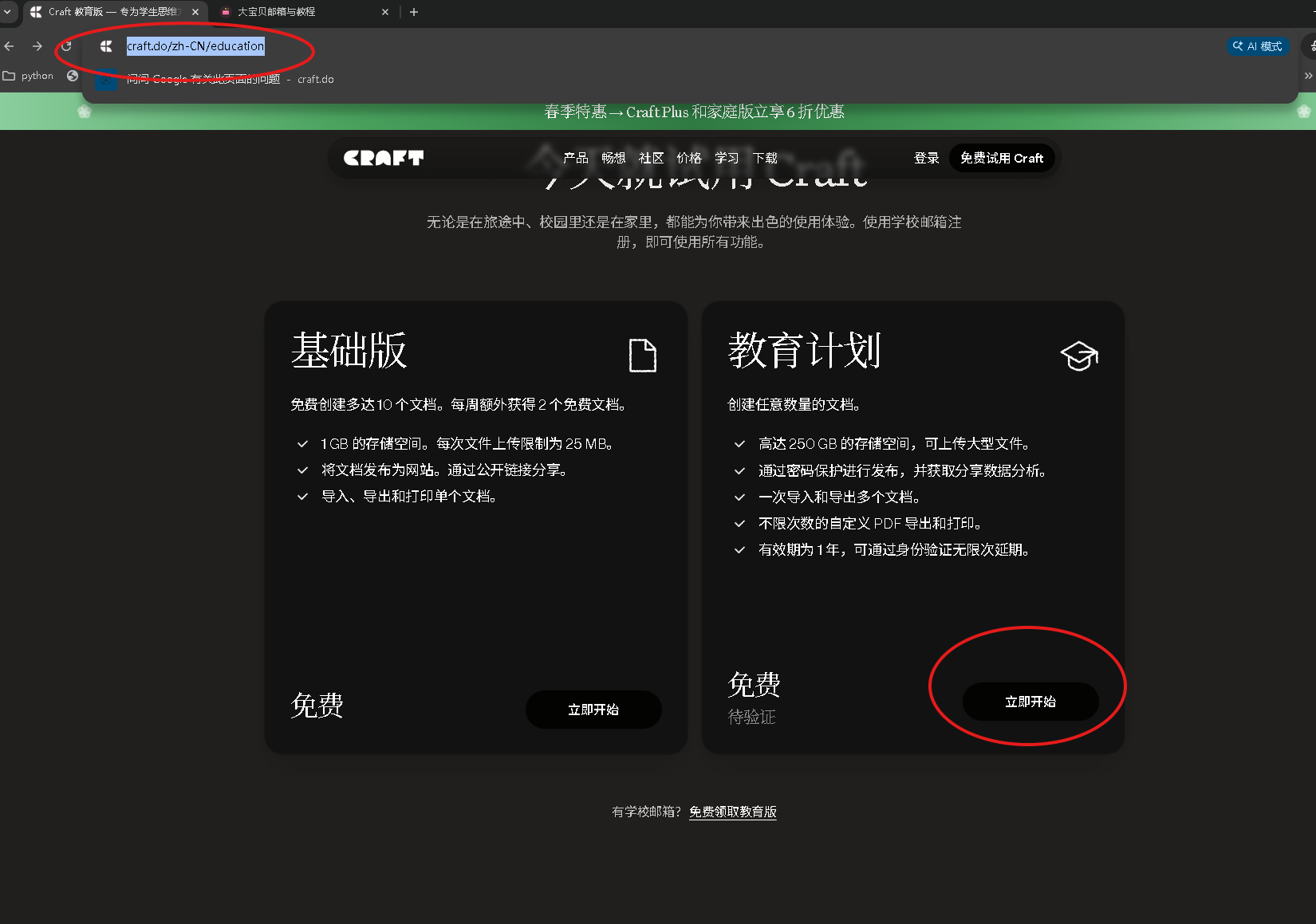The width and height of the screenshot is (1316, 924).
Task: Click the 基础版 plan heading
Action: tap(349, 351)
